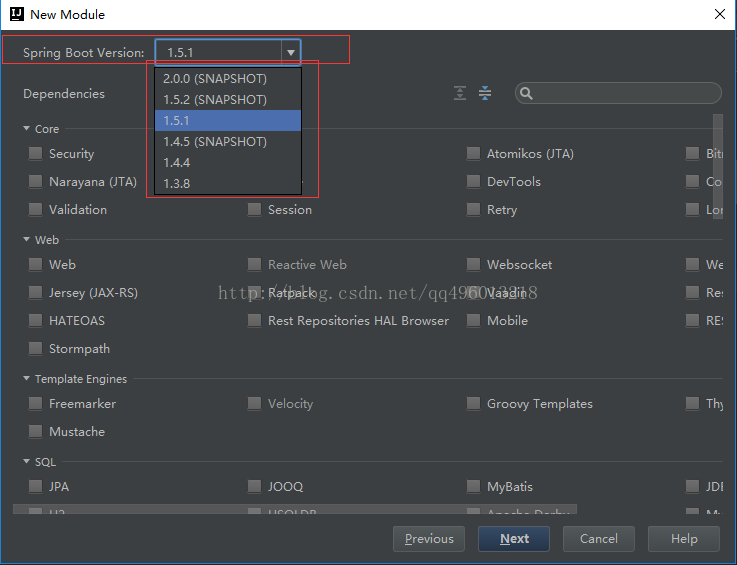Check the Groovy Templates checkbox

click(473, 404)
